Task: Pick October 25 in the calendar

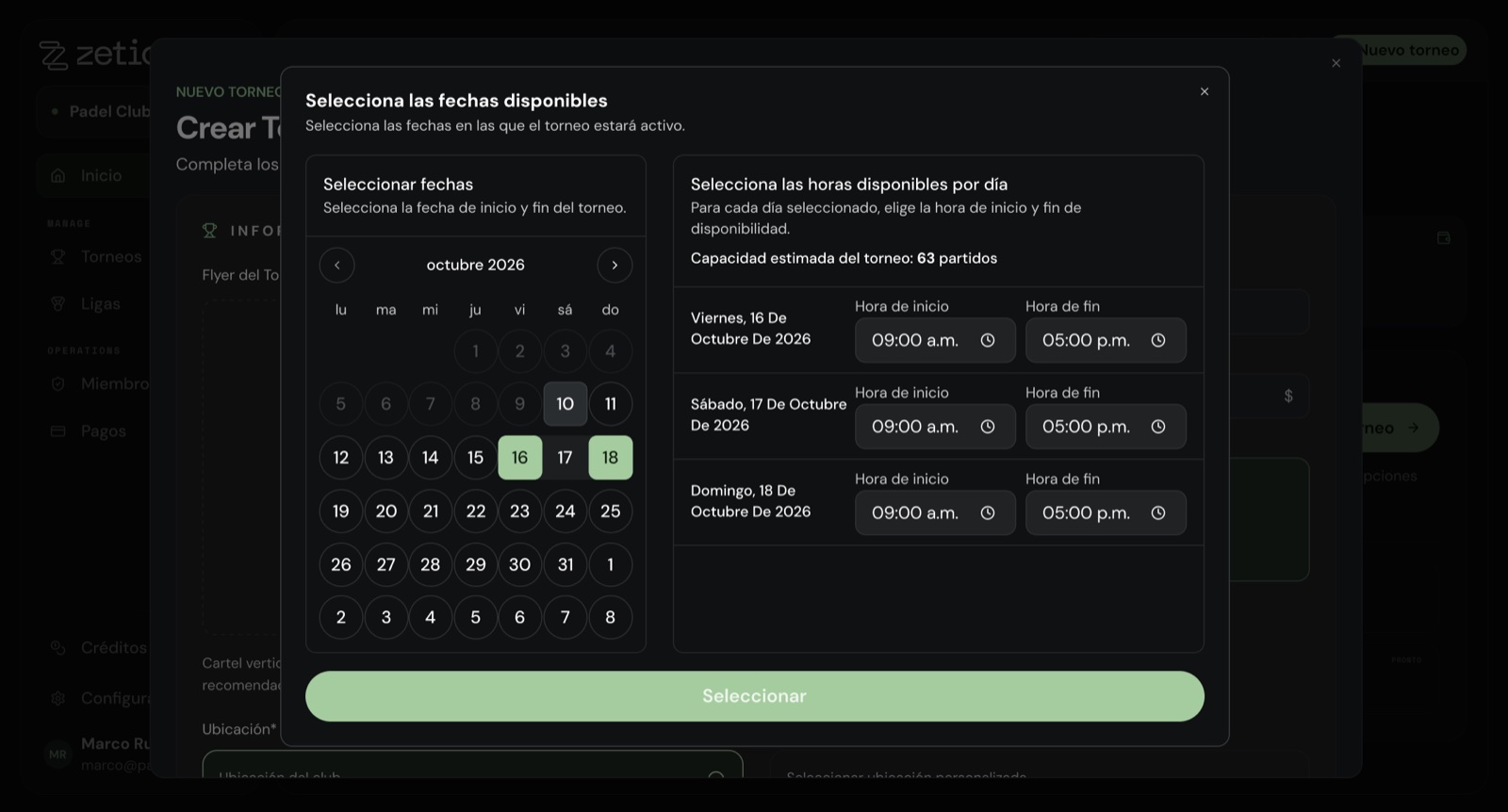Action: tap(611, 512)
